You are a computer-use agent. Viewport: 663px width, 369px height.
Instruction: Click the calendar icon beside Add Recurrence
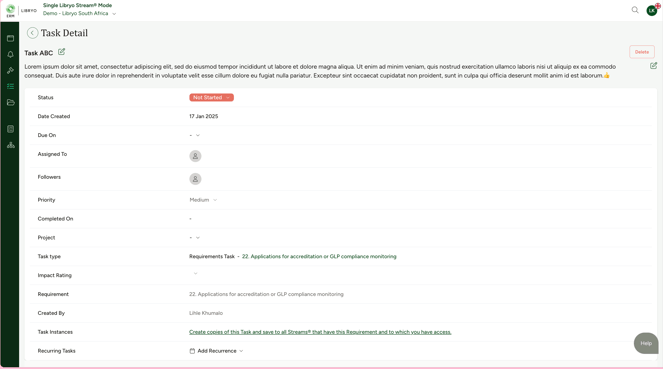[192, 351]
